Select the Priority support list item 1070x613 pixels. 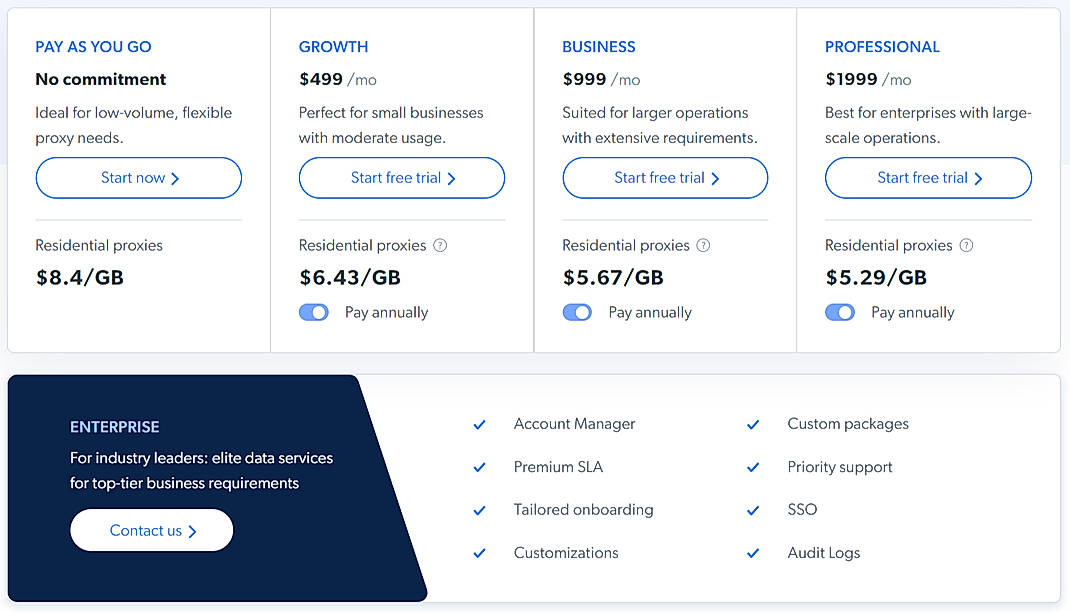pyautogui.click(x=839, y=468)
